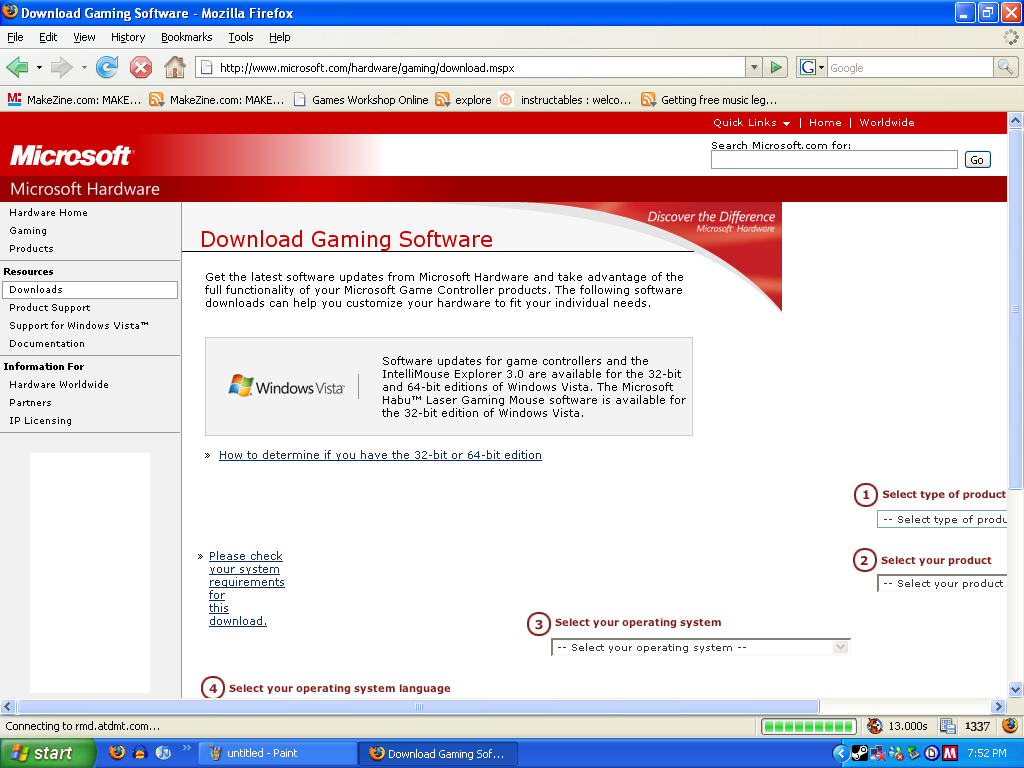1024x768 pixels.
Task: Click the Back navigation arrow
Action: click(x=17, y=68)
